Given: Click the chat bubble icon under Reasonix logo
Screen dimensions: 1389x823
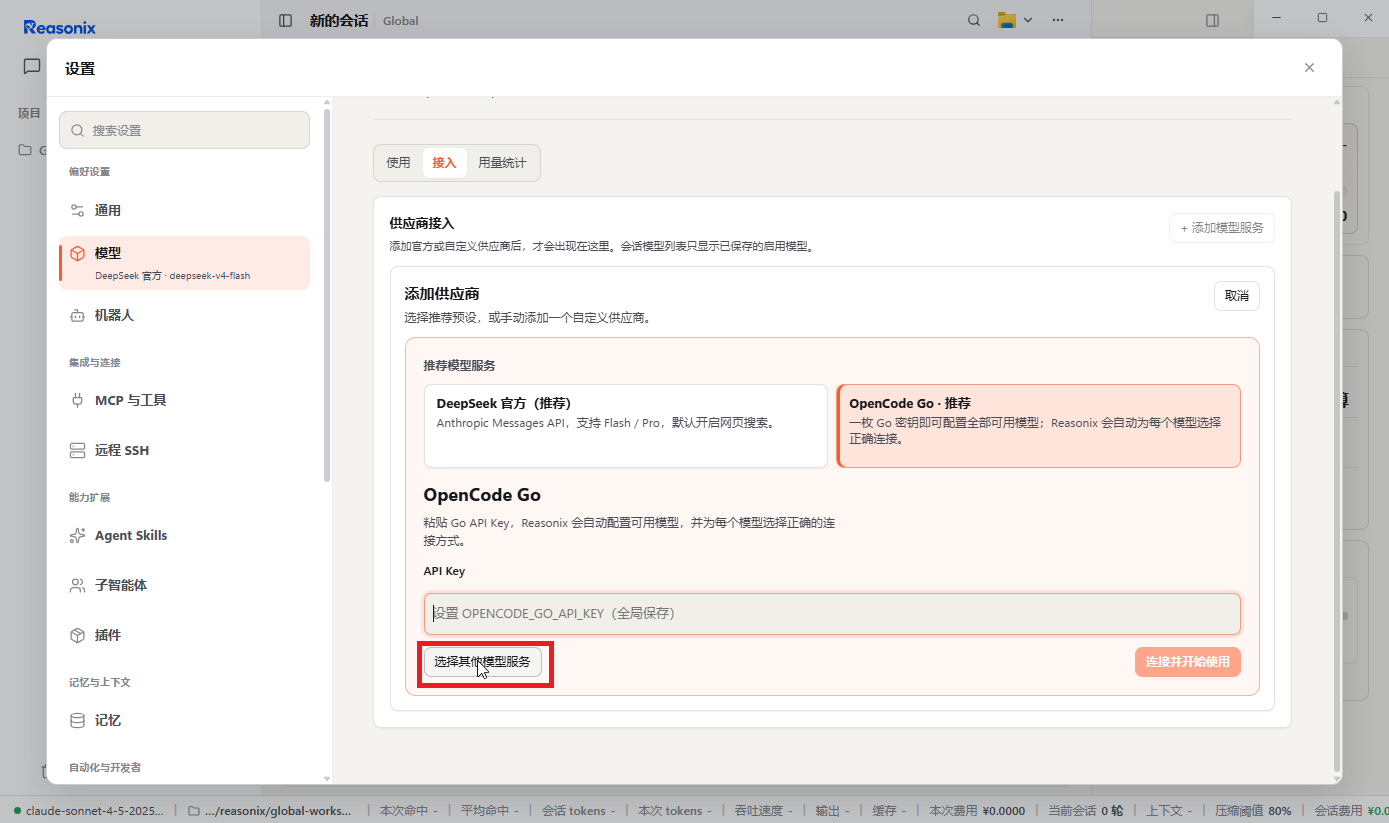Looking at the screenshot, I should coord(32,66).
